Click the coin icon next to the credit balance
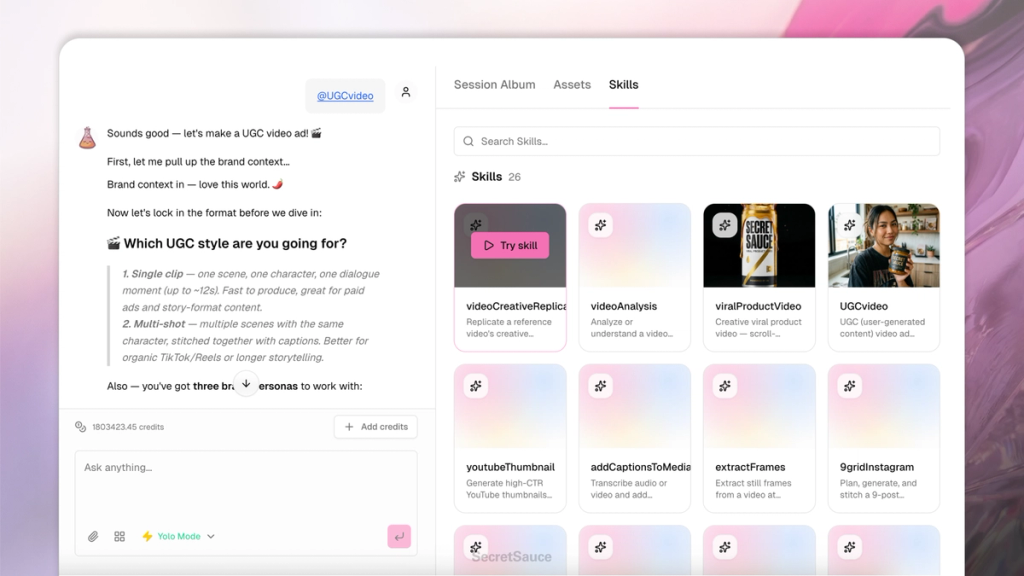The width and height of the screenshot is (1024, 576). pos(80,426)
